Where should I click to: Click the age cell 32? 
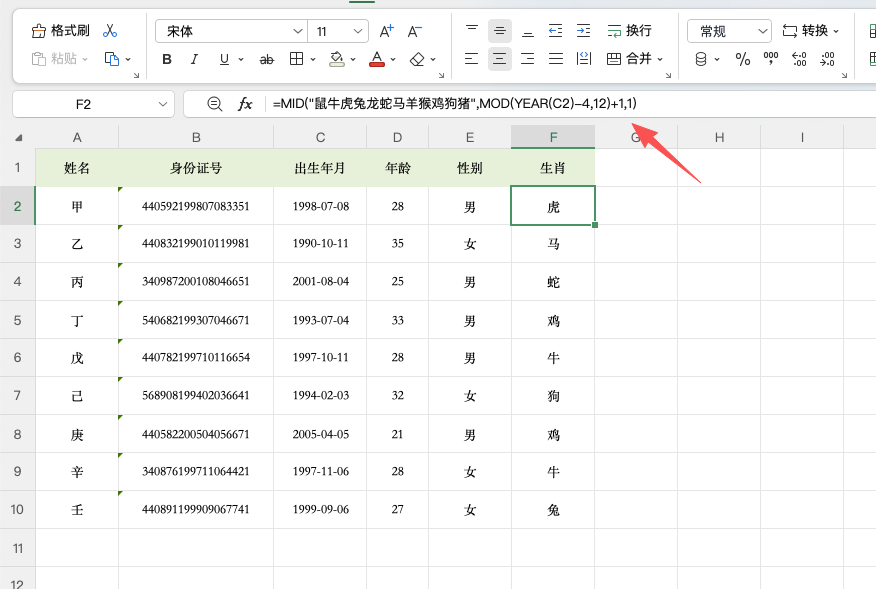pyautogui.click(x=397, y=396)
